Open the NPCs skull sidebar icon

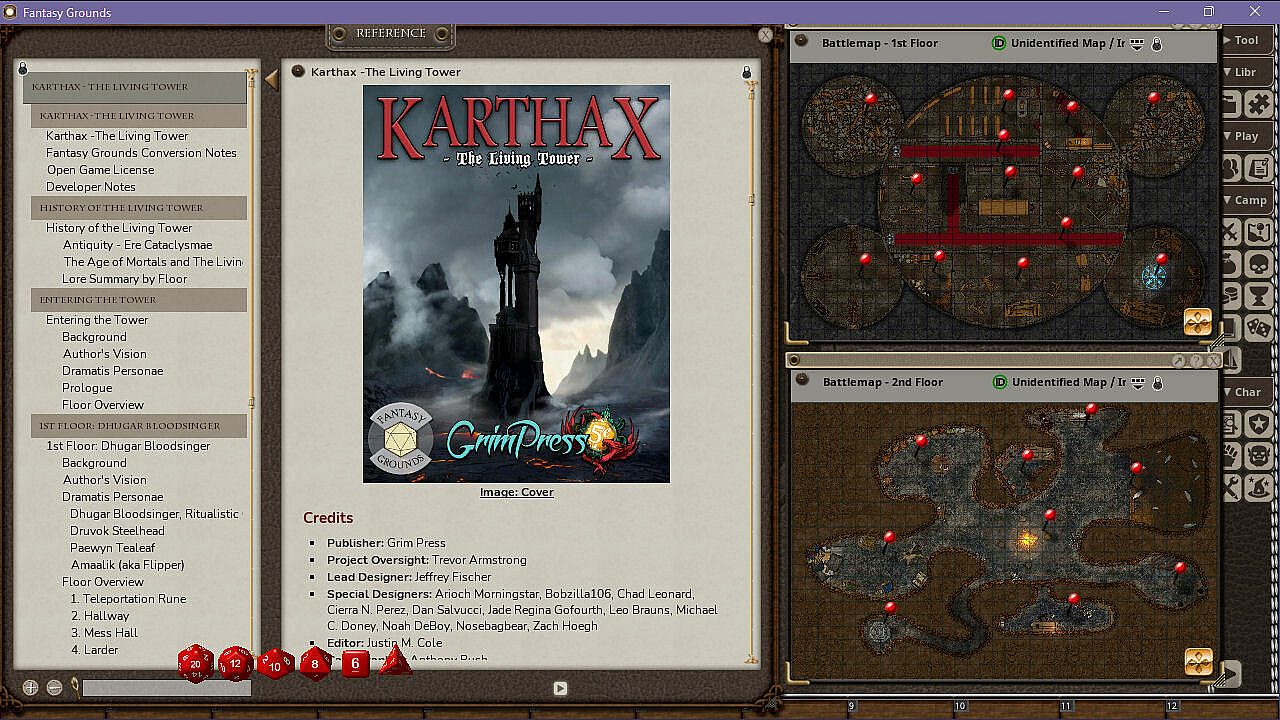coord(1258,265)
